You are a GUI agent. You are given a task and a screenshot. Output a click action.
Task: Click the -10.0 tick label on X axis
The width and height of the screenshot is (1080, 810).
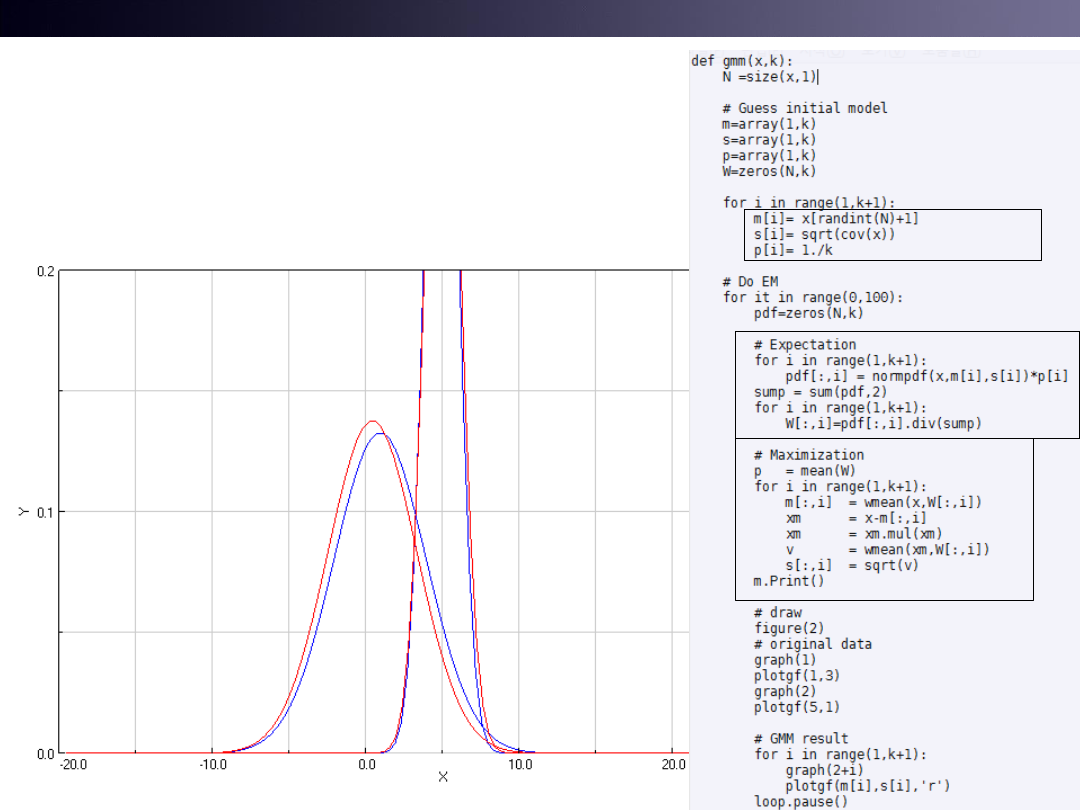pos(211,765)
